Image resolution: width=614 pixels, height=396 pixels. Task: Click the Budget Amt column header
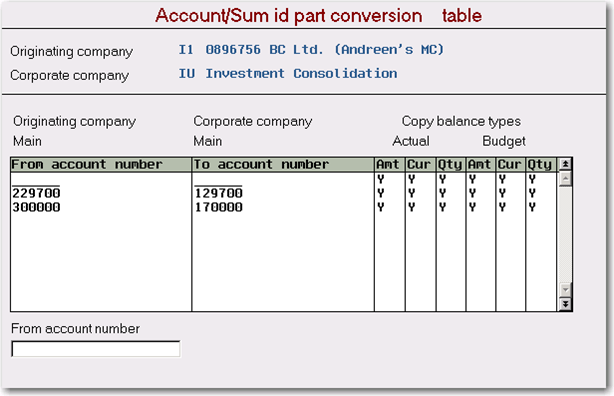(x=481, y=165)
